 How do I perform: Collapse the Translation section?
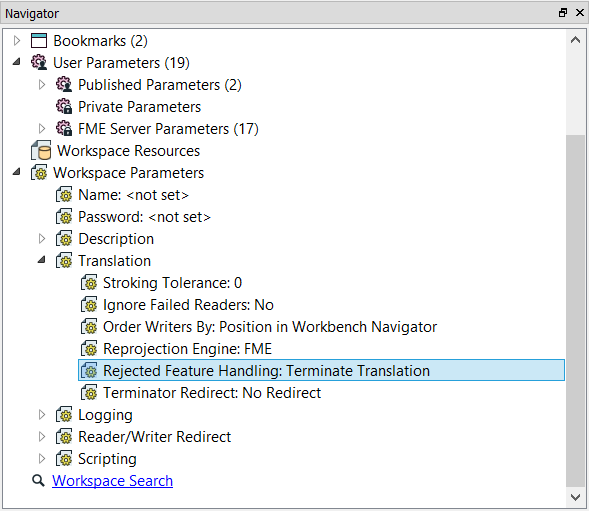pyautogui.click(x=42, y=260)
